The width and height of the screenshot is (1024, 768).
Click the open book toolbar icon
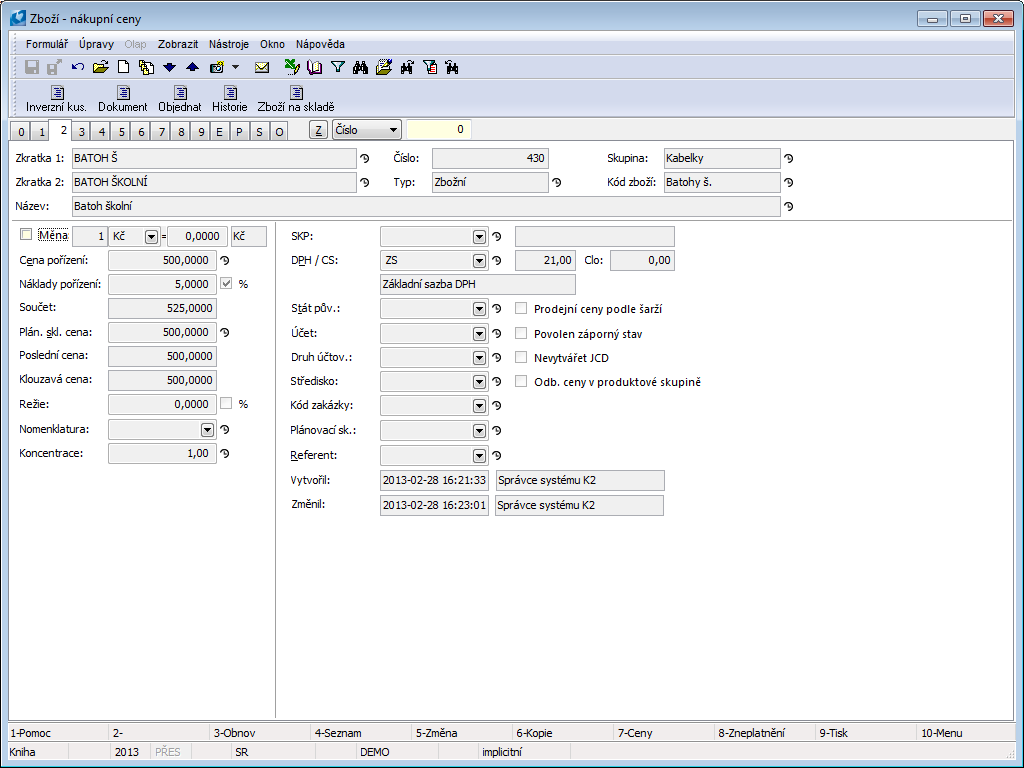click(315, 68)
